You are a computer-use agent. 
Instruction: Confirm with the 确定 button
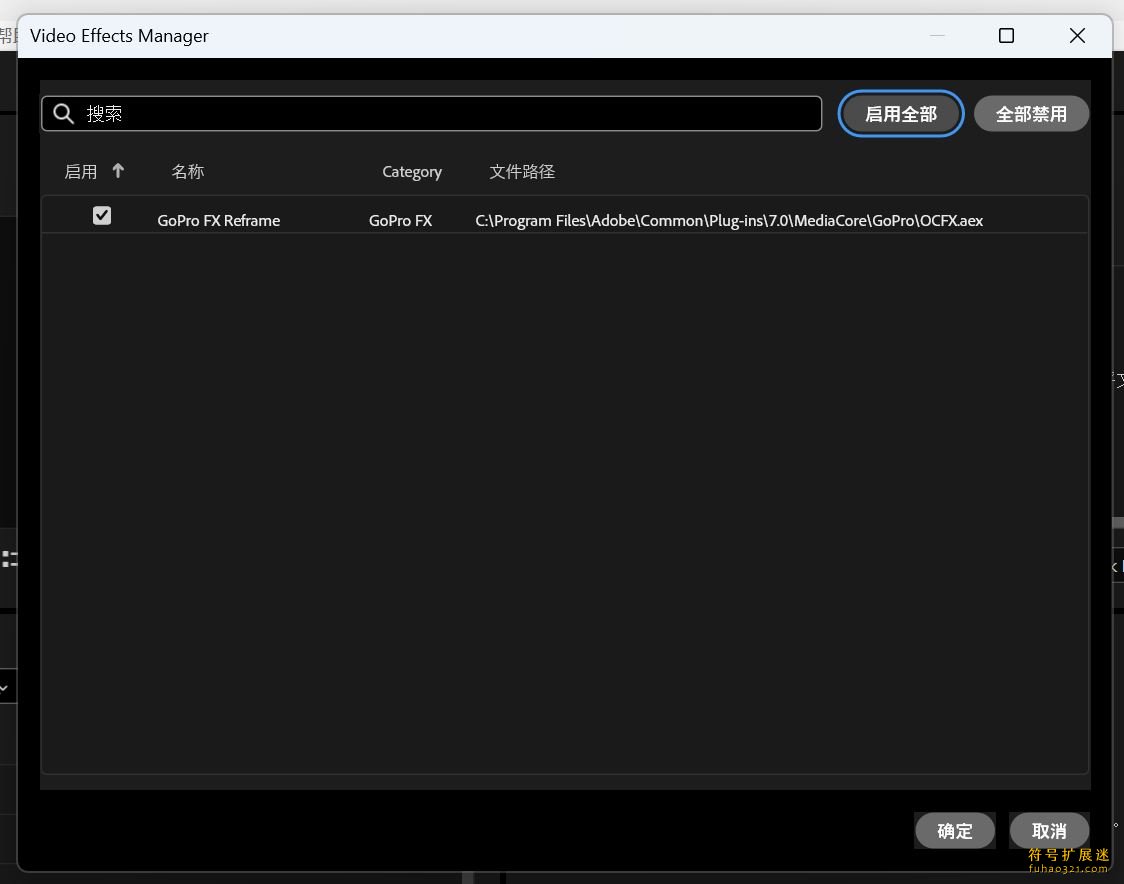pos(954,831)
